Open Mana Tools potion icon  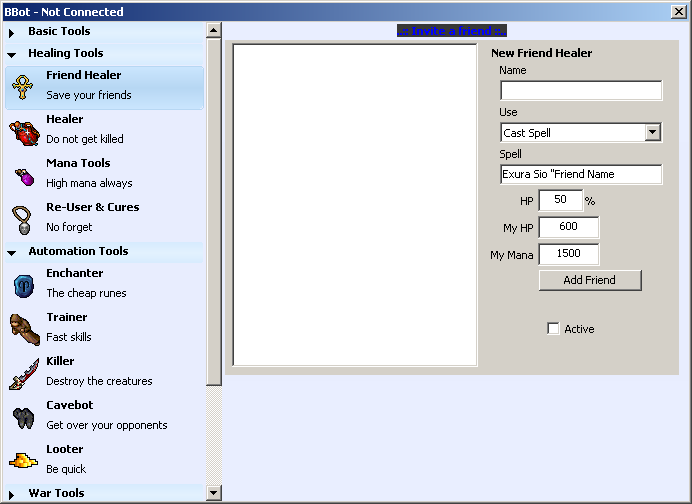coord(24,176)
